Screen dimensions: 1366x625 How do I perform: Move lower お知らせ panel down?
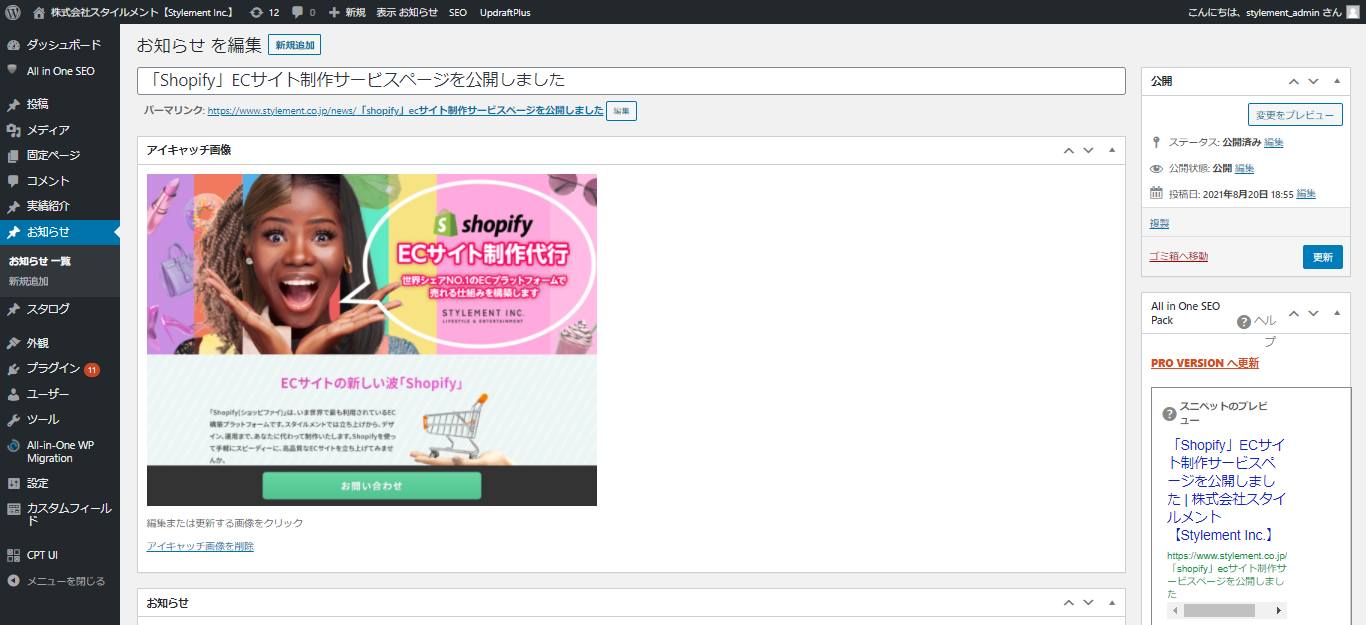pos(1088,603)
